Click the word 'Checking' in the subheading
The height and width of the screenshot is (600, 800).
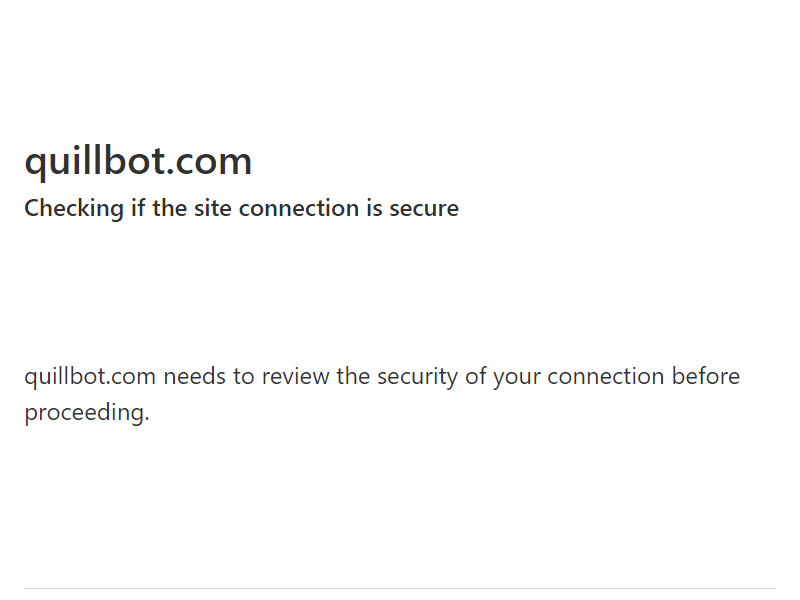pos(74,209)
